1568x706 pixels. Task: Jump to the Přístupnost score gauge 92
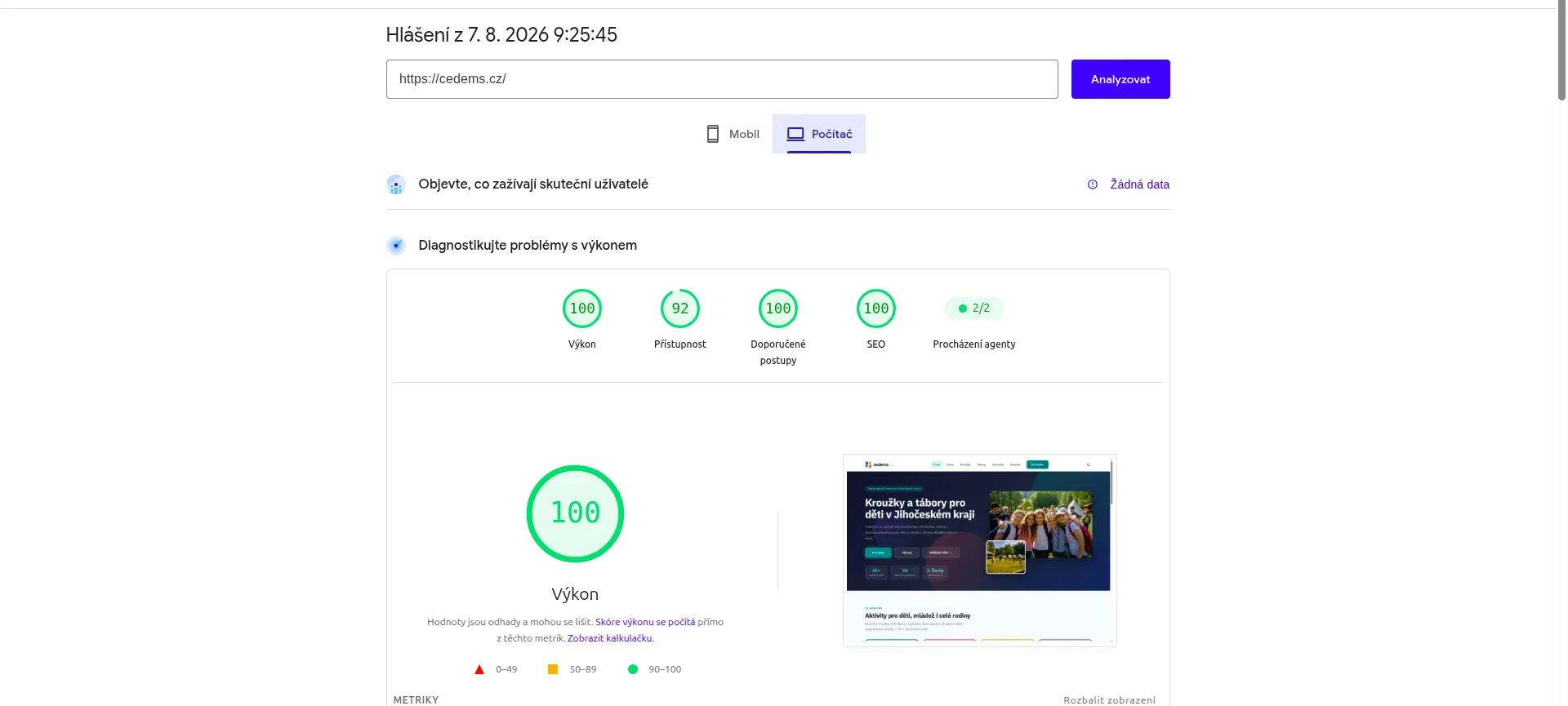tap(680, 309)
